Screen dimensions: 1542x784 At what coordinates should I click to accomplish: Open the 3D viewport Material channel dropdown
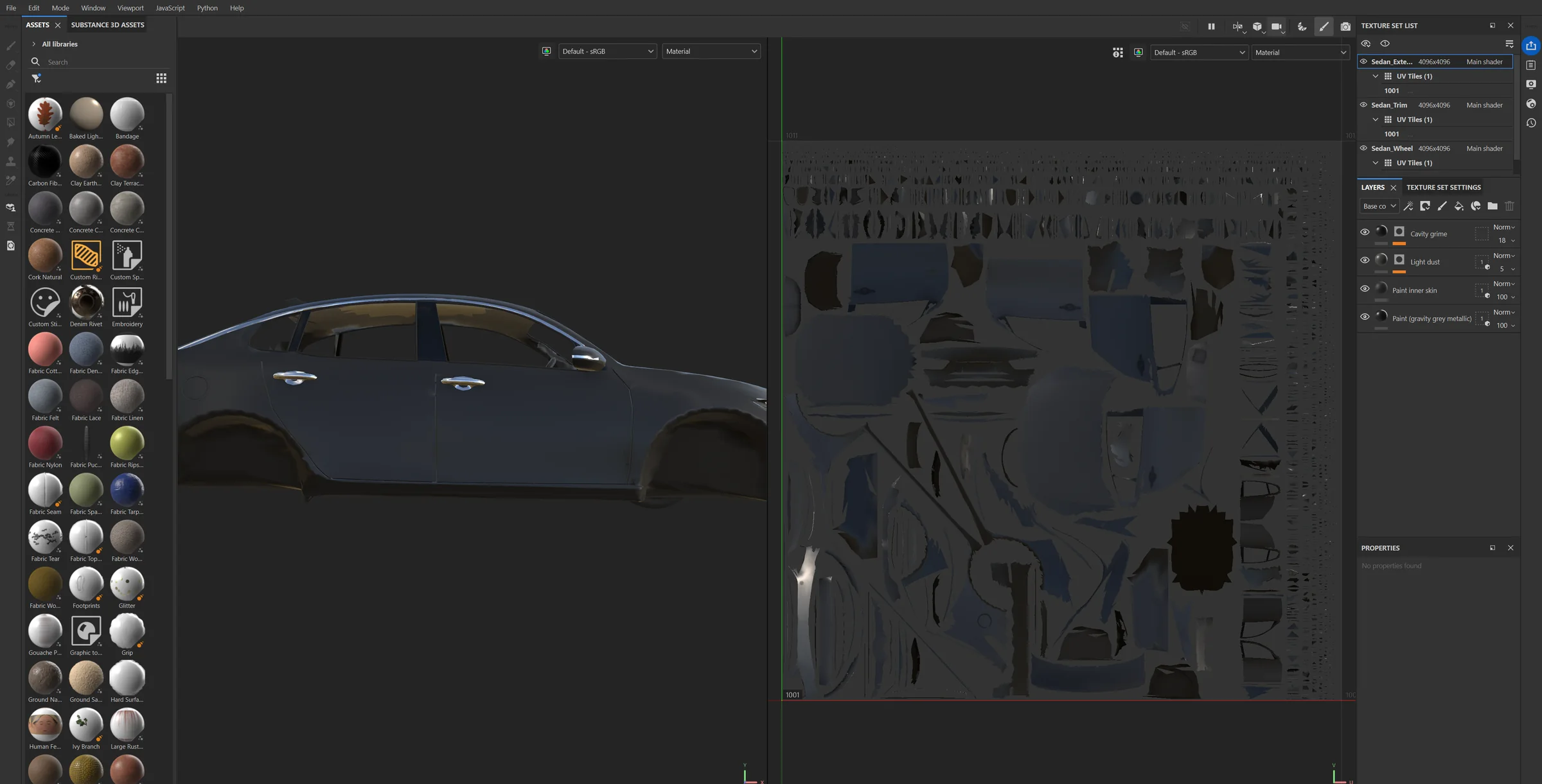pos(711,51)
